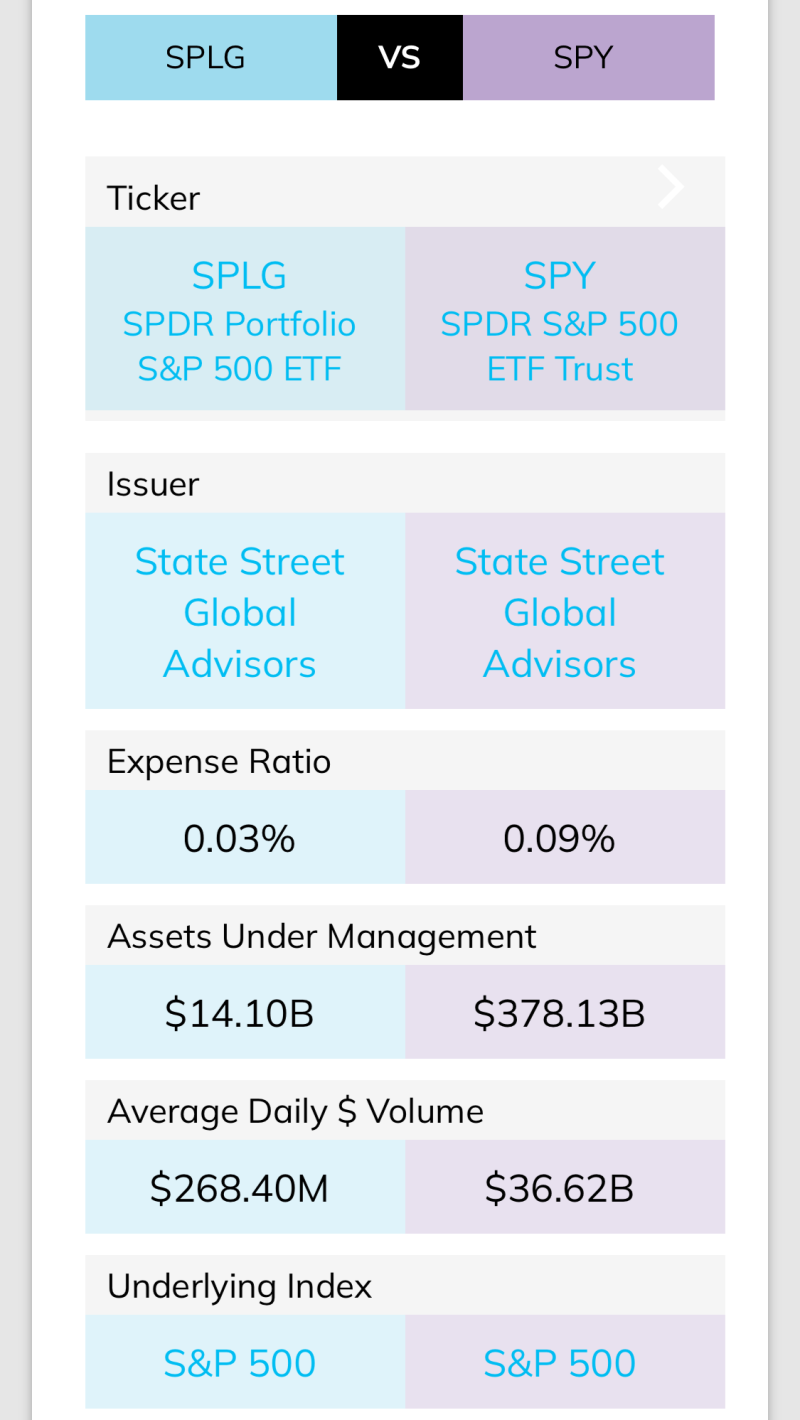
Task: Open State Street Global Advisors under SPY column
Action: pos(559,611)
